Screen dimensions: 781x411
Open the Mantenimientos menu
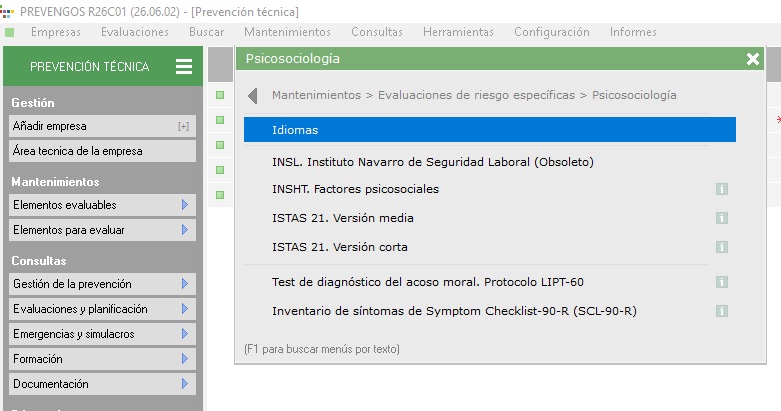287,32
